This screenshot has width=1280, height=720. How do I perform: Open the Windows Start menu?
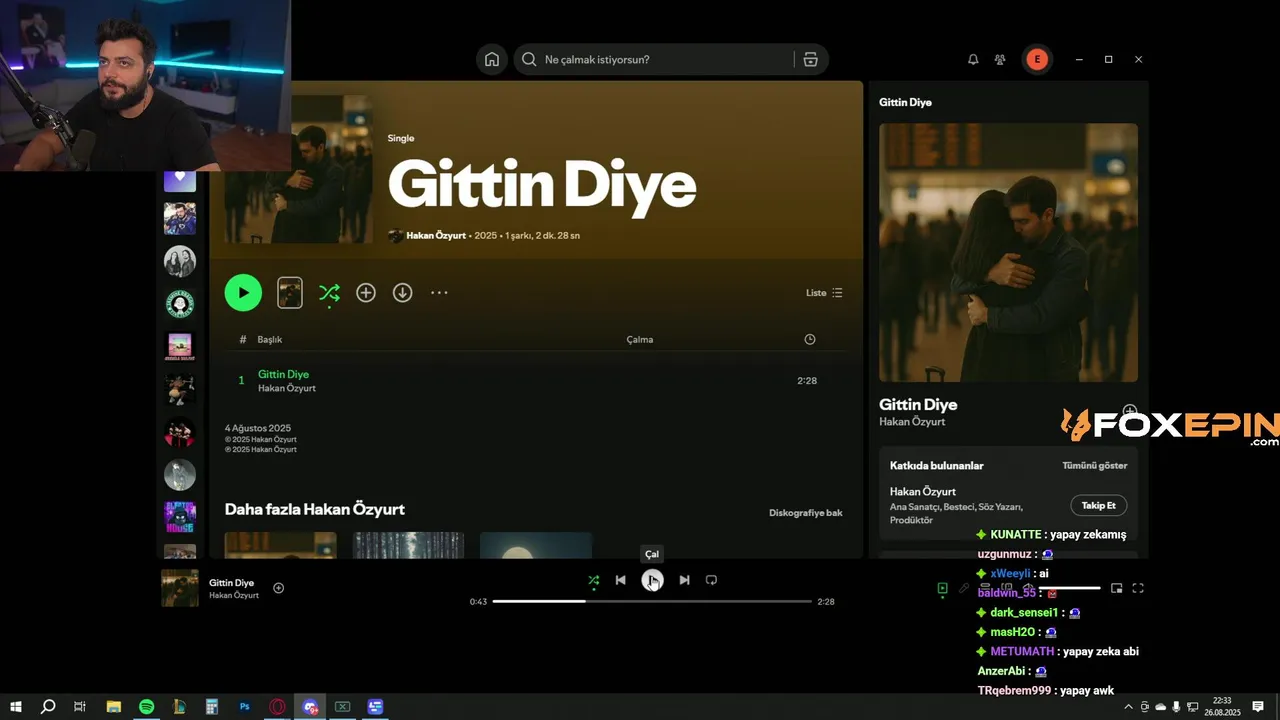(x=16, y=707)
